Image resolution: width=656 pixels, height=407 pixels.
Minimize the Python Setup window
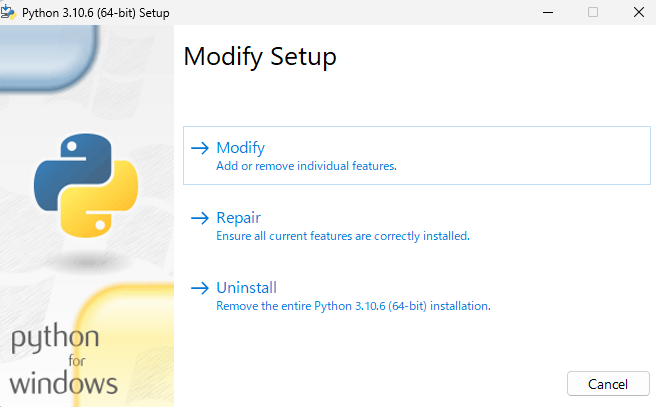pos(548,11)
